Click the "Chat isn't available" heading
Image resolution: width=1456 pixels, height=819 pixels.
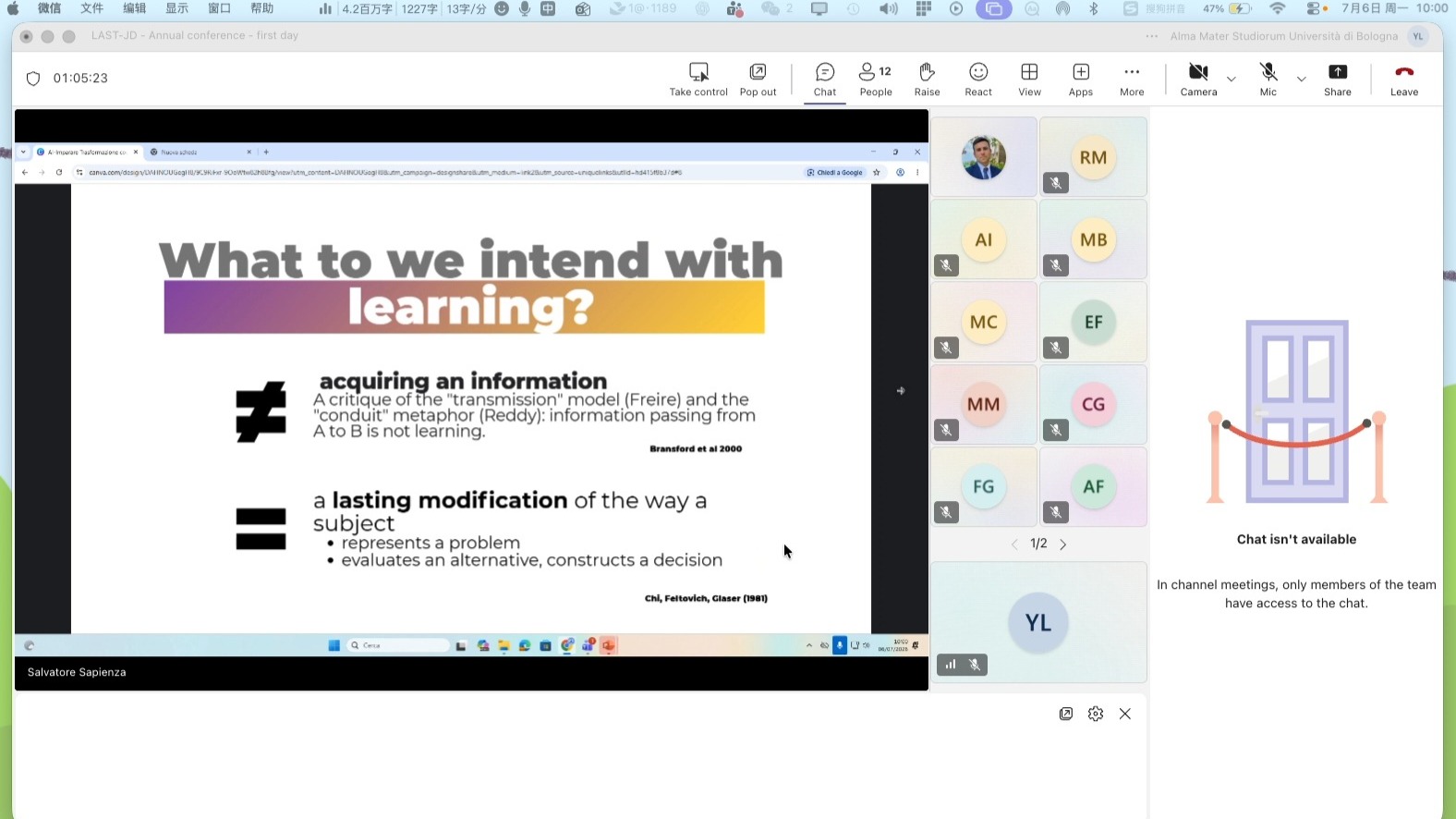coord(1296,540)
